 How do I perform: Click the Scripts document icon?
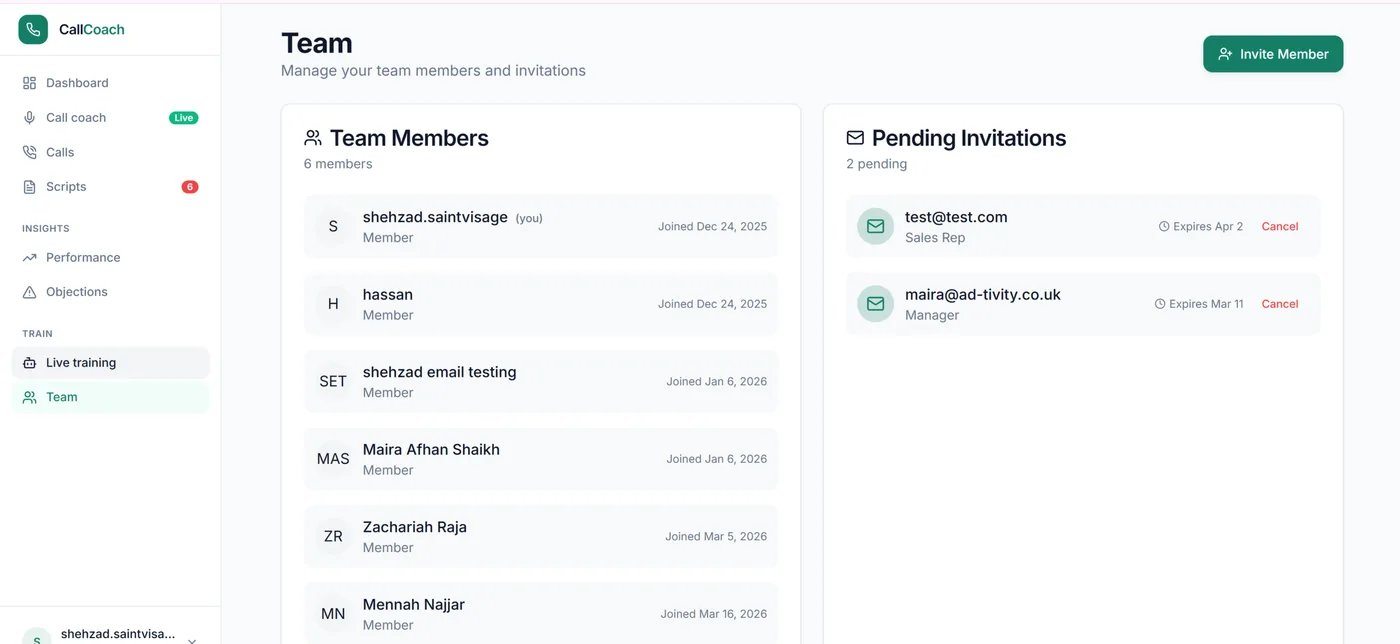pos(29,187)
